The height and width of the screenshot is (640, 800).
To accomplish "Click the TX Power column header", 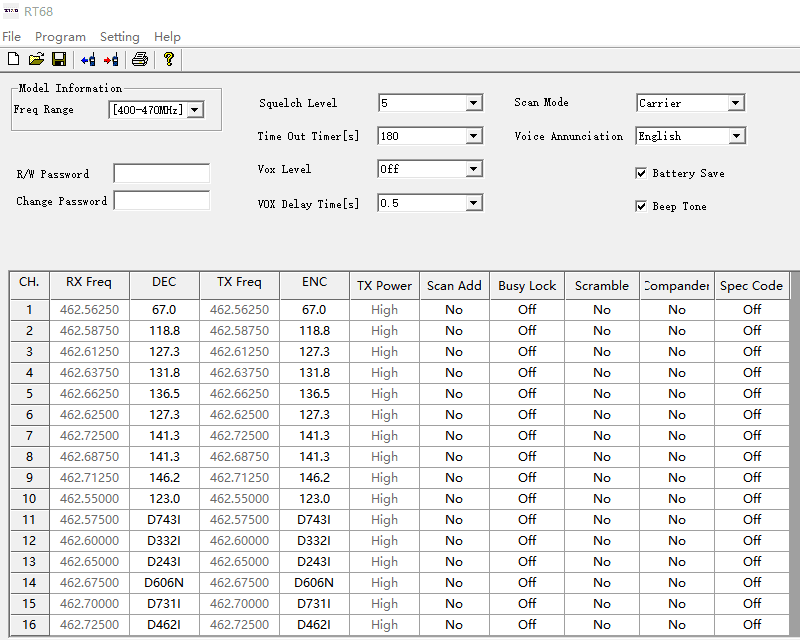I will click(384, 286).
